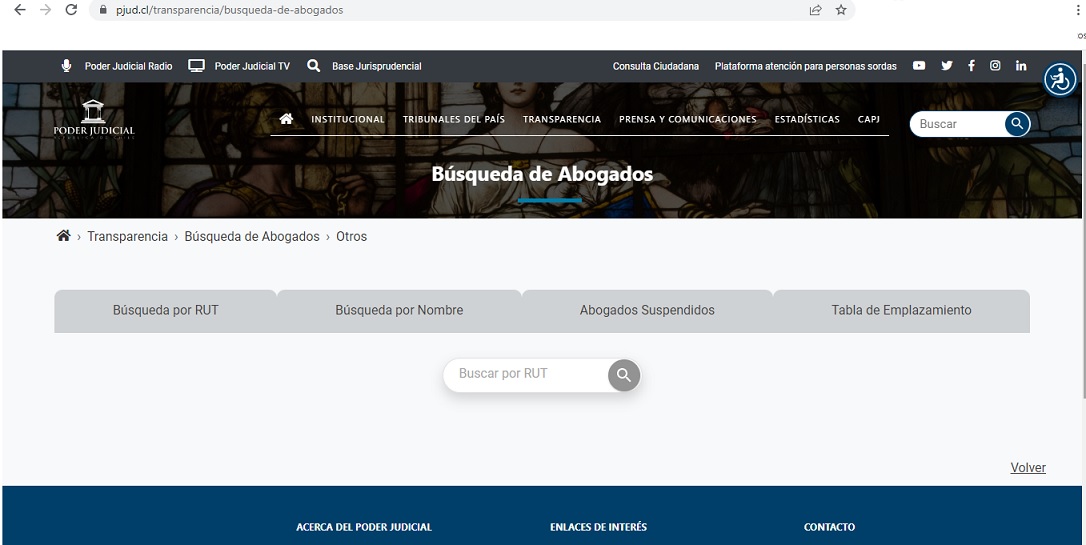Click the share page icon in address bar
This screenshot has height=545, width=1086.
point(815,10)
